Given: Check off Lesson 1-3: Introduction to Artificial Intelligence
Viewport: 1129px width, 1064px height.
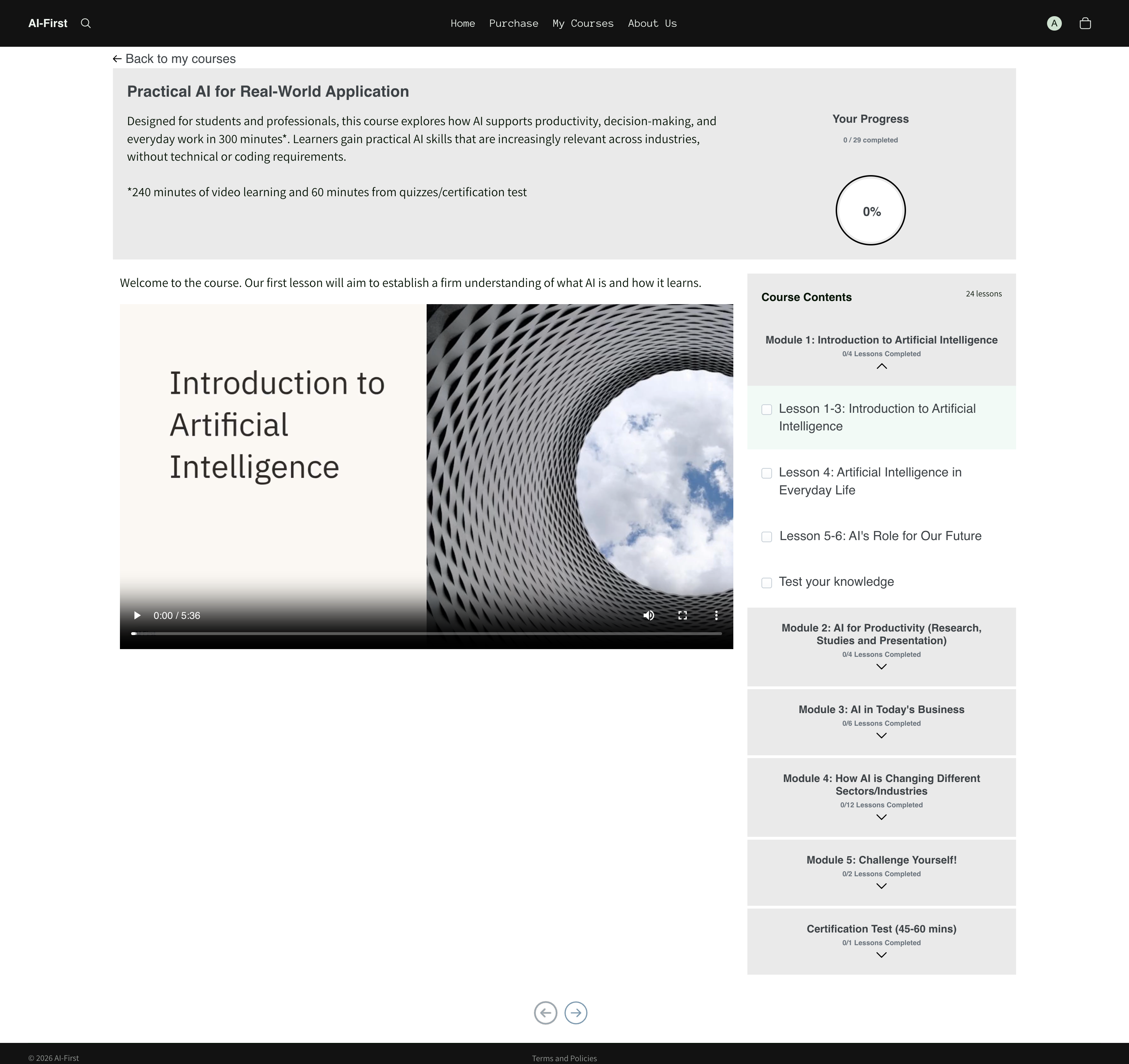Looking at the screenshot, I should (x=767, y=409).
